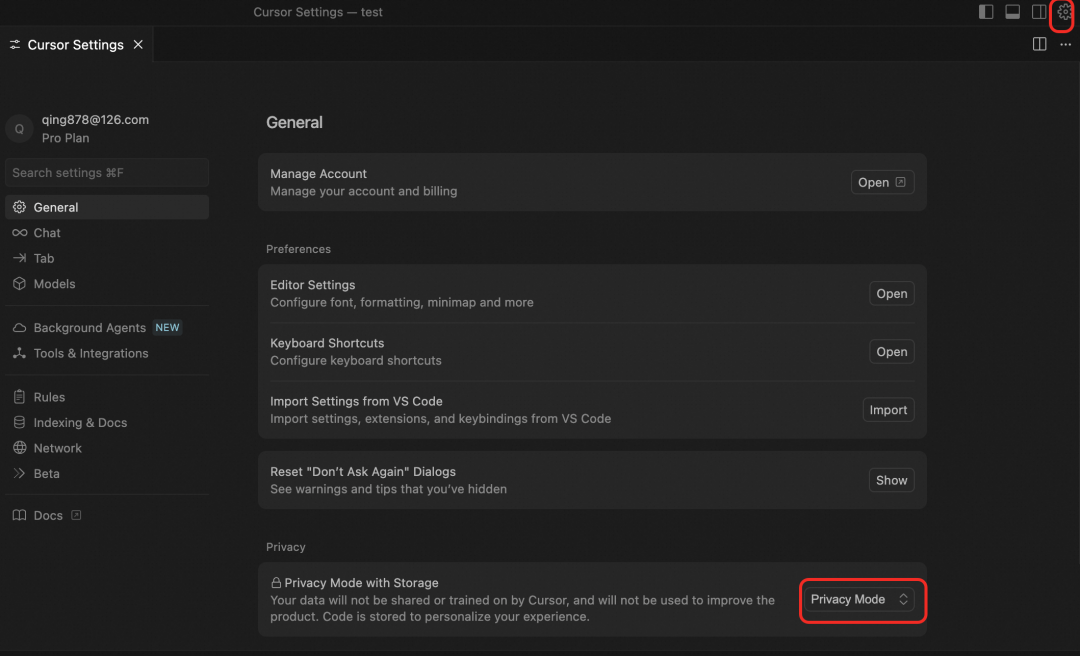
Task: Click the Tools & Integrations icon
Action: coord(19,353)
